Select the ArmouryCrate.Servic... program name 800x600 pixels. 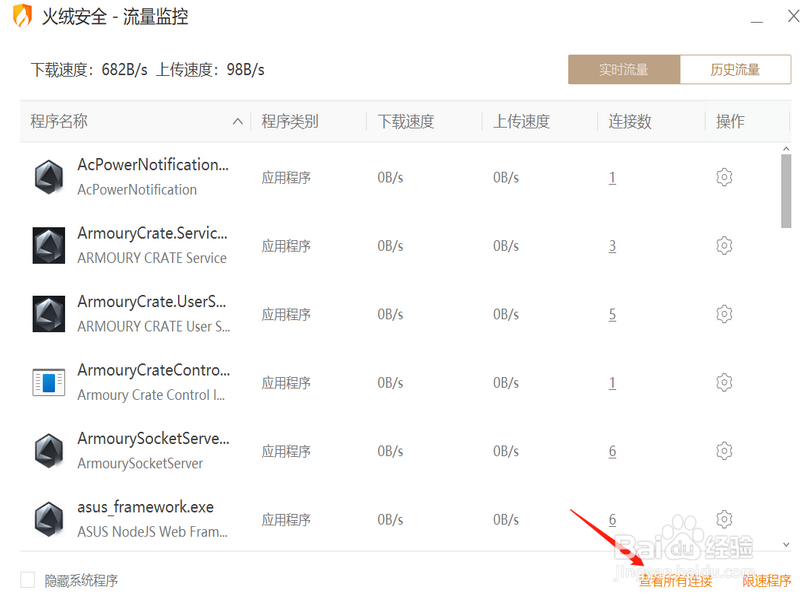click(x=152, y=233)
